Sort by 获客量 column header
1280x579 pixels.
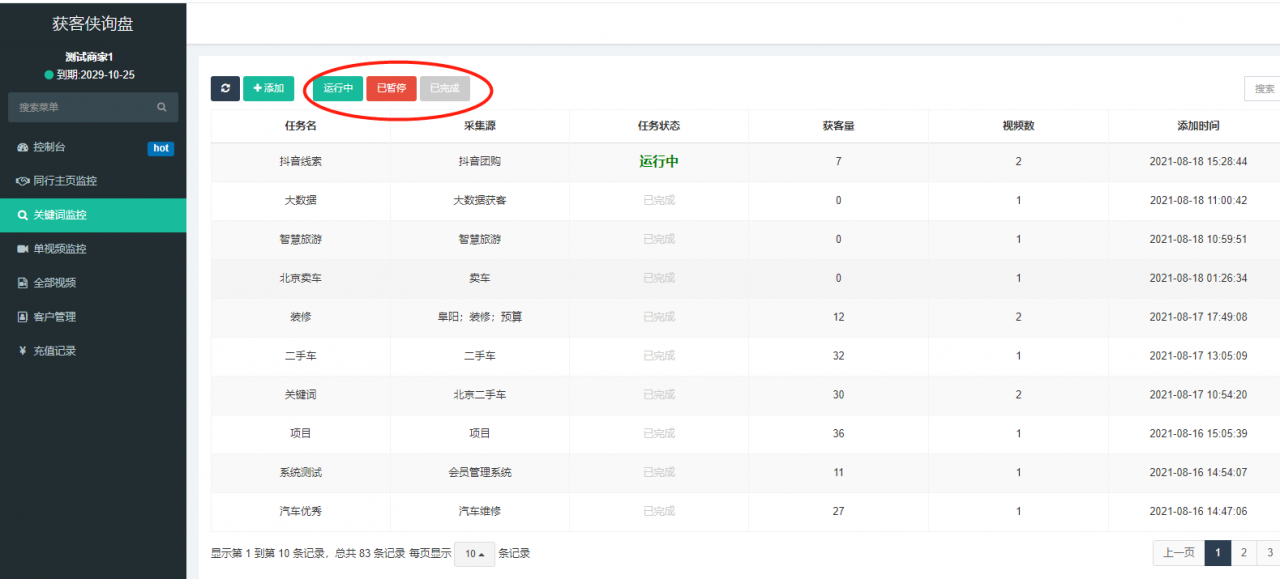point(838,126)
